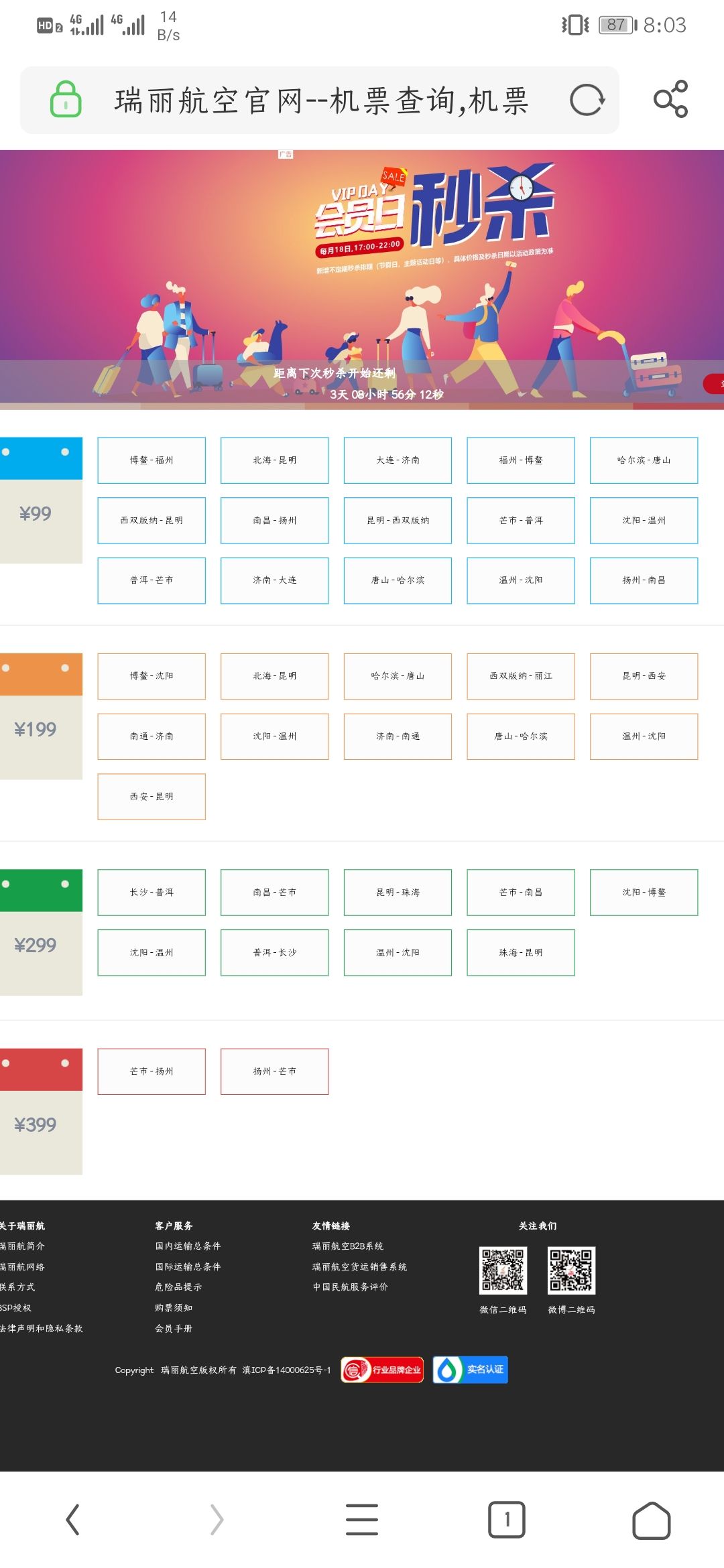Tap the 普洱-芒市 route

(152, 580)
